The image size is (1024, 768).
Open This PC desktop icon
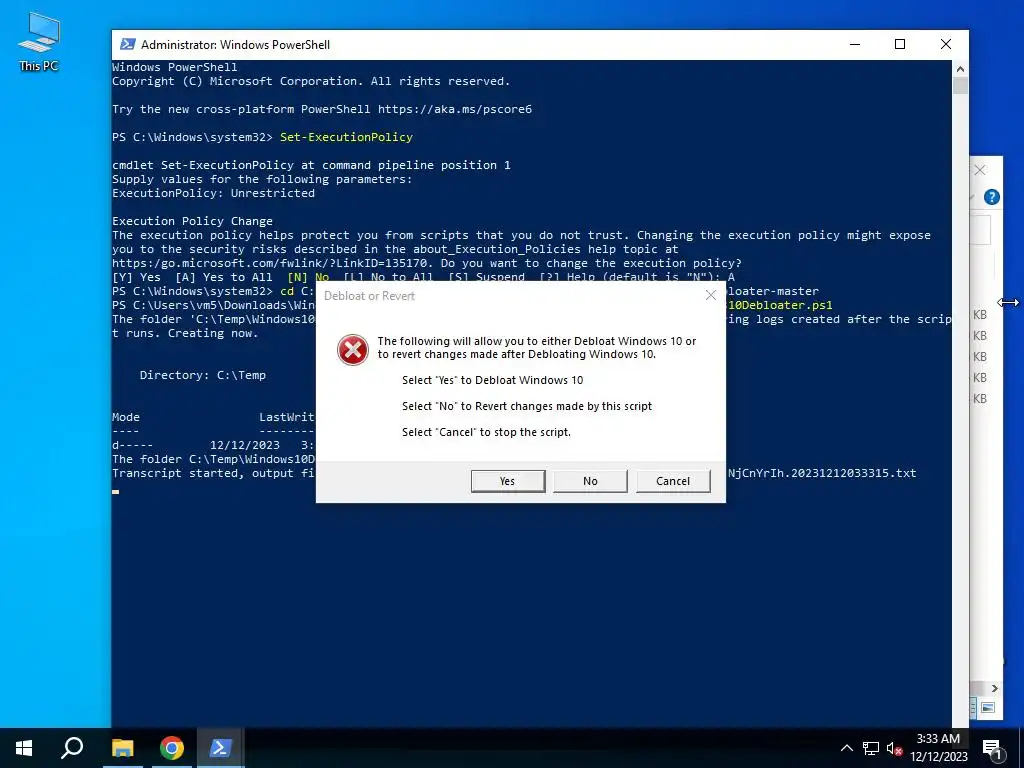tap(39, 41)
